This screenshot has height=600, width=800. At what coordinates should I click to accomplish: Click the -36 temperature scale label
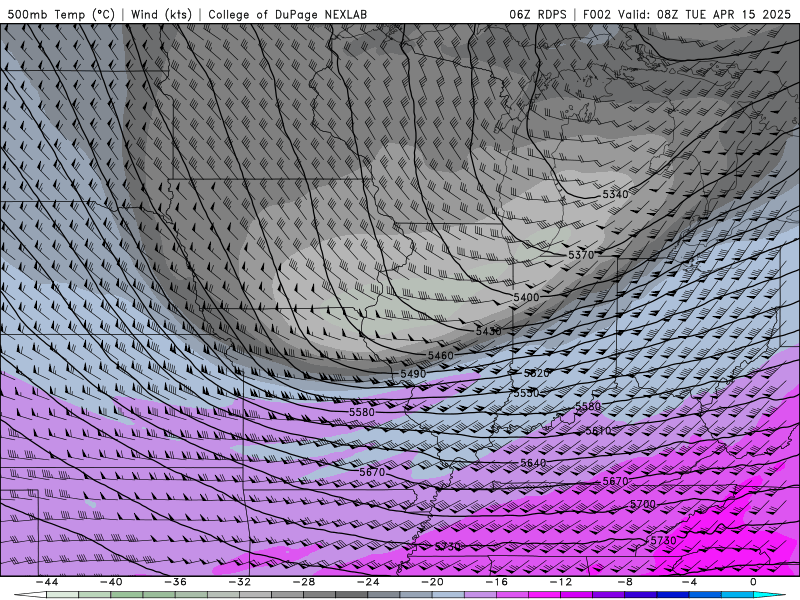click(x=175, y=582)
